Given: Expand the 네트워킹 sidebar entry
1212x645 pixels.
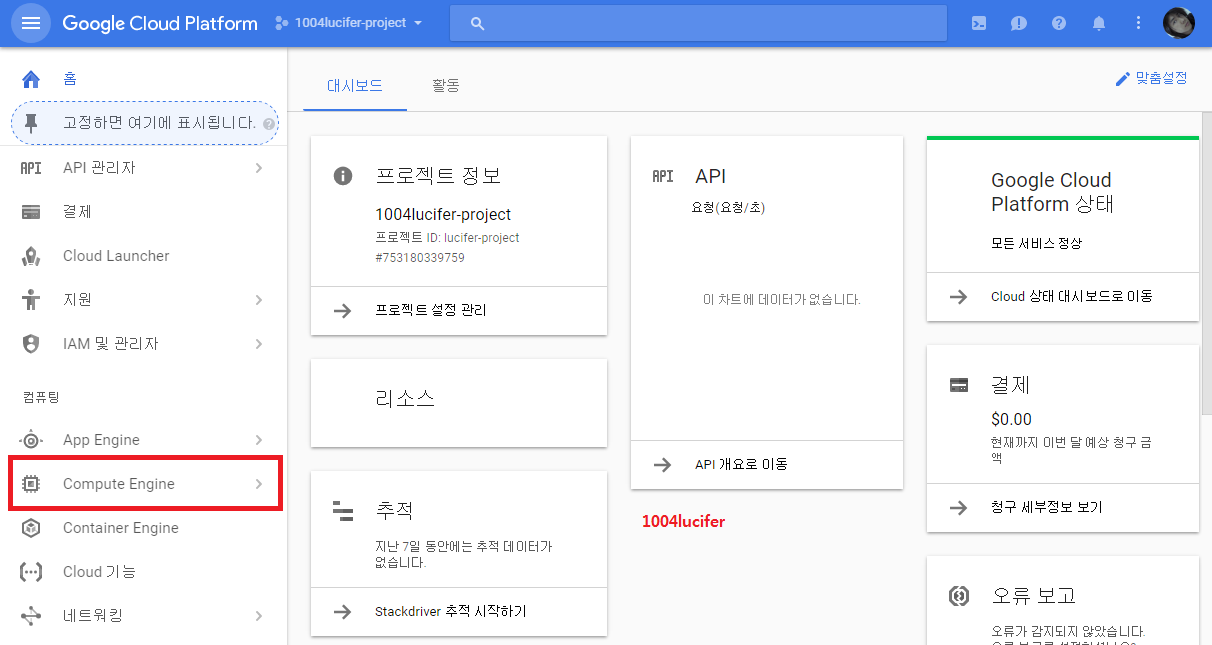Looking at the screenshot, I should (101, 615).
